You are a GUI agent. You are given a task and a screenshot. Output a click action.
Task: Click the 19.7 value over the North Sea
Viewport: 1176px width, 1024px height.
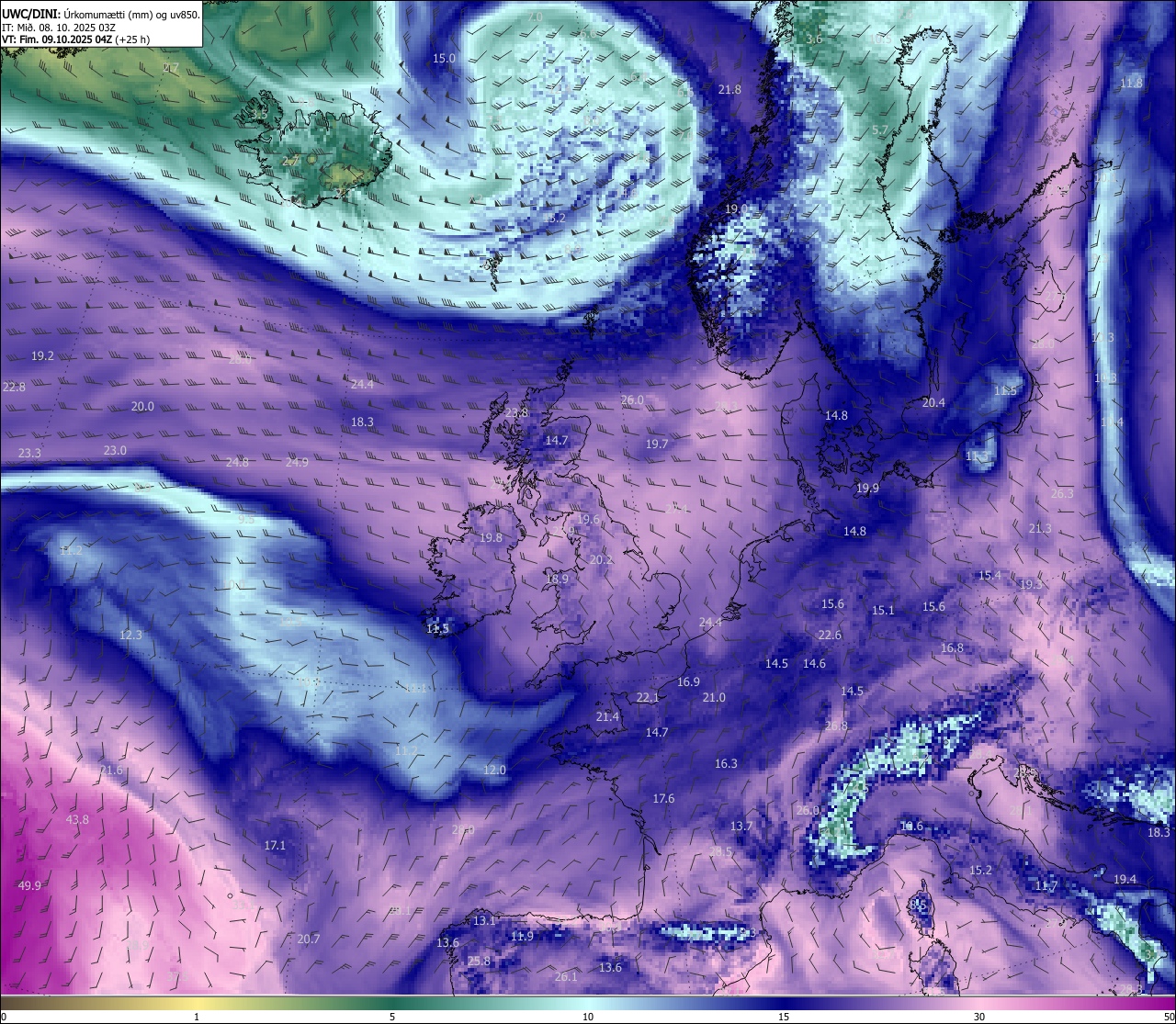(x=657, y=444)
